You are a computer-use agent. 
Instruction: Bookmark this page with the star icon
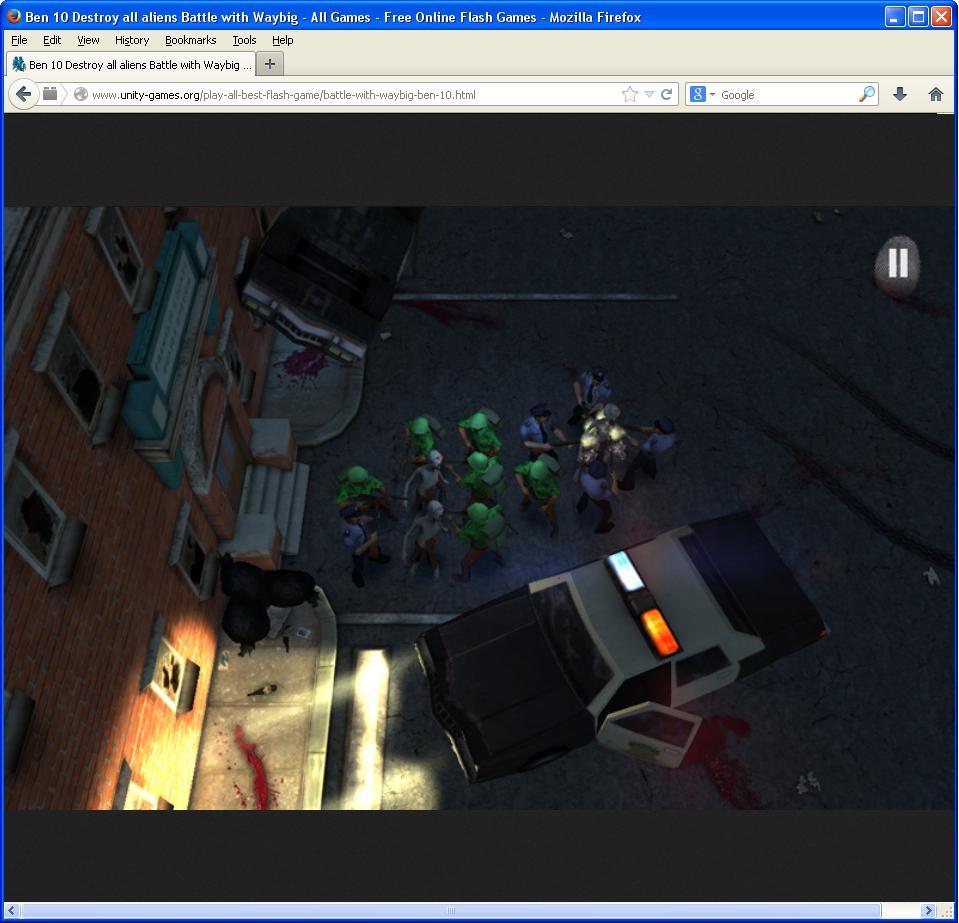tap(629, 94)
